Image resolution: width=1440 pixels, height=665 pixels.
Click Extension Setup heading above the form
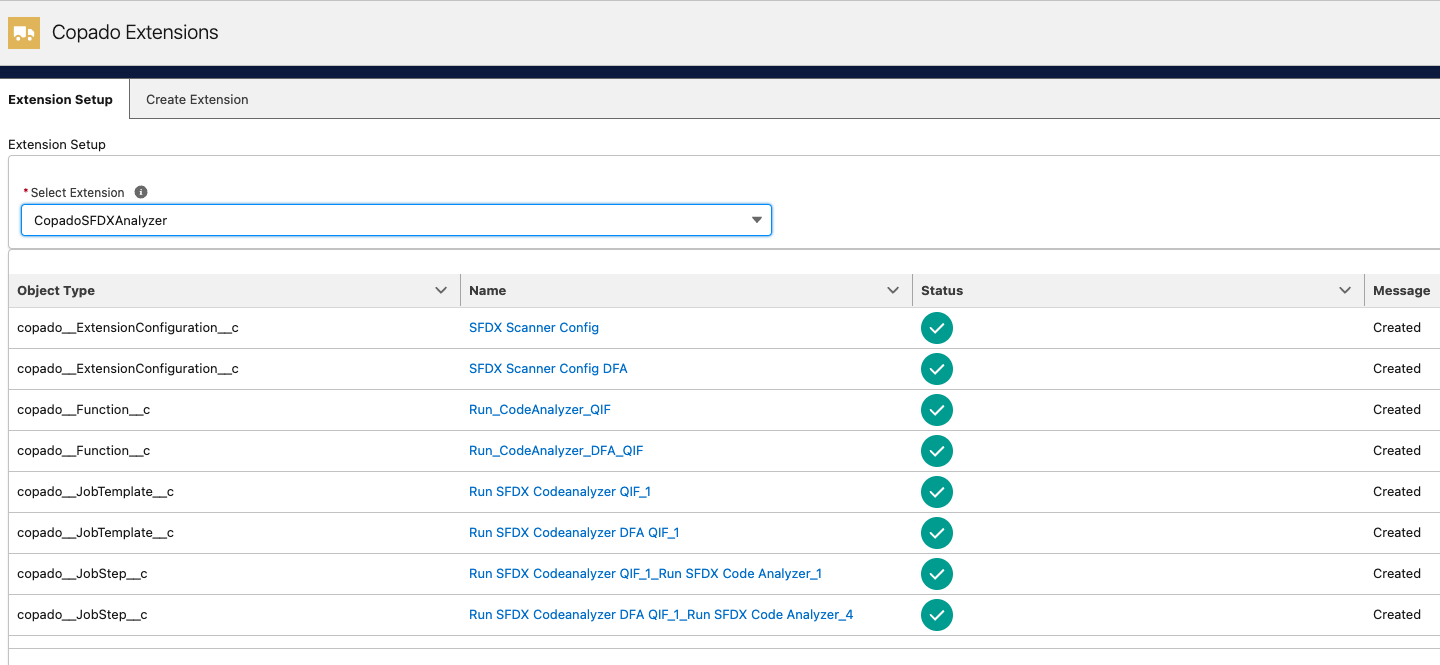57,144
